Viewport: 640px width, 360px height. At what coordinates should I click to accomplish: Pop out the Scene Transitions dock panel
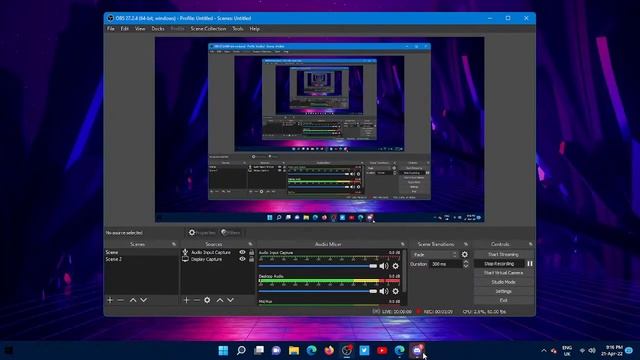tap(466, 244)
